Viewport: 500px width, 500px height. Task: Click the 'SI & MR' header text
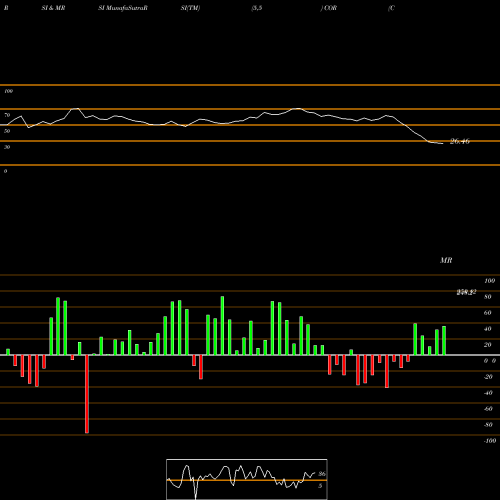(x=53, y=8)
